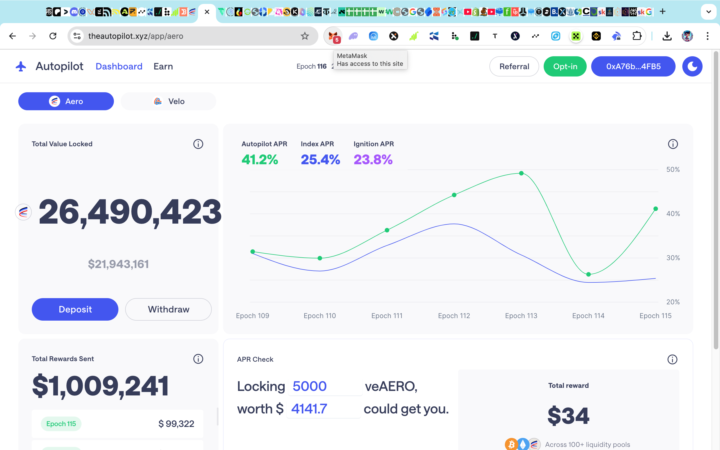Click the green leaf extension icon
The image size is (720, 450).
point(414,36)
